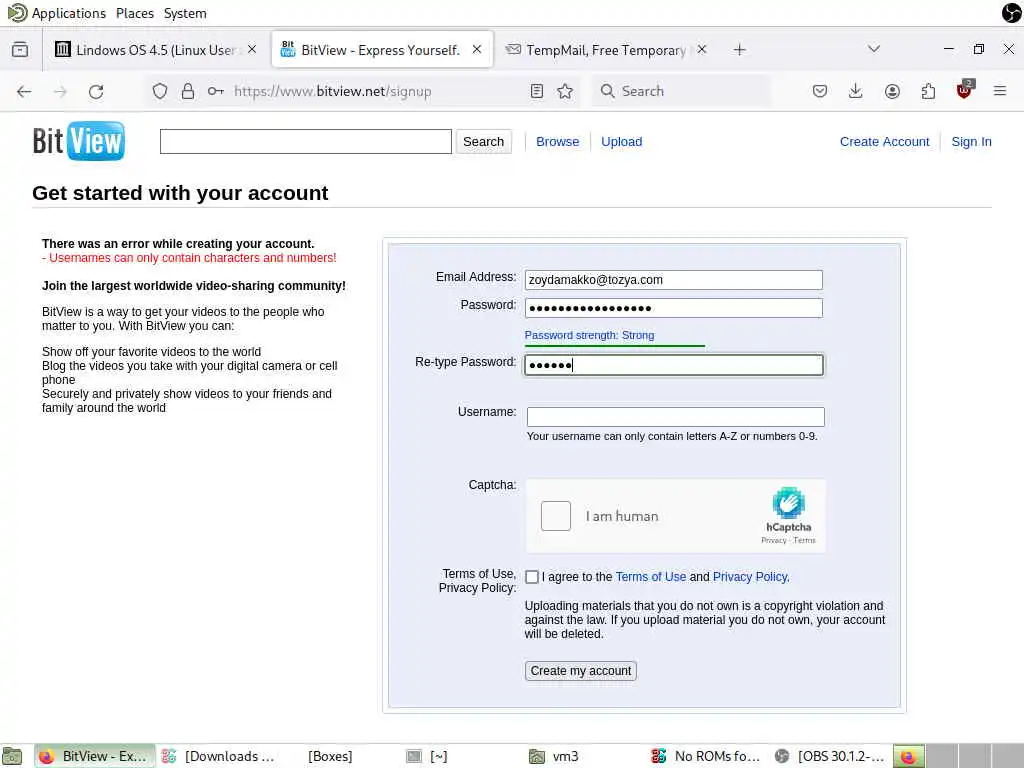Click the hCaptcha Privacy link

[773, 541]
